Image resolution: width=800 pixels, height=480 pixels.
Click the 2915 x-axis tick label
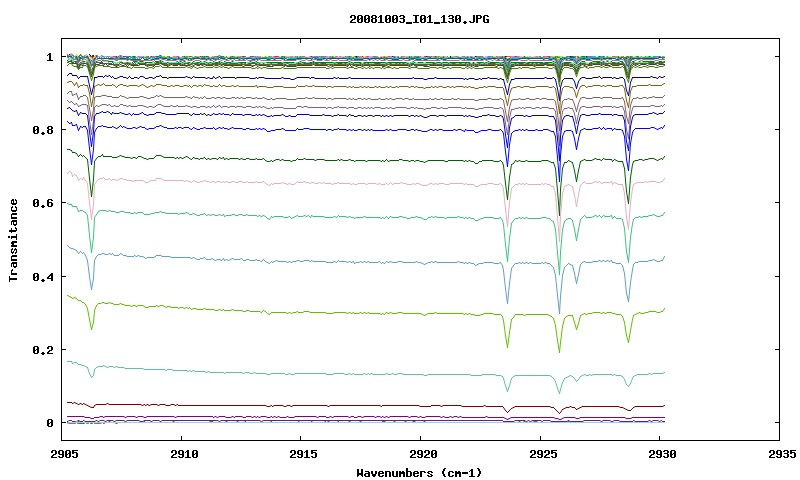tap(304, 454)
